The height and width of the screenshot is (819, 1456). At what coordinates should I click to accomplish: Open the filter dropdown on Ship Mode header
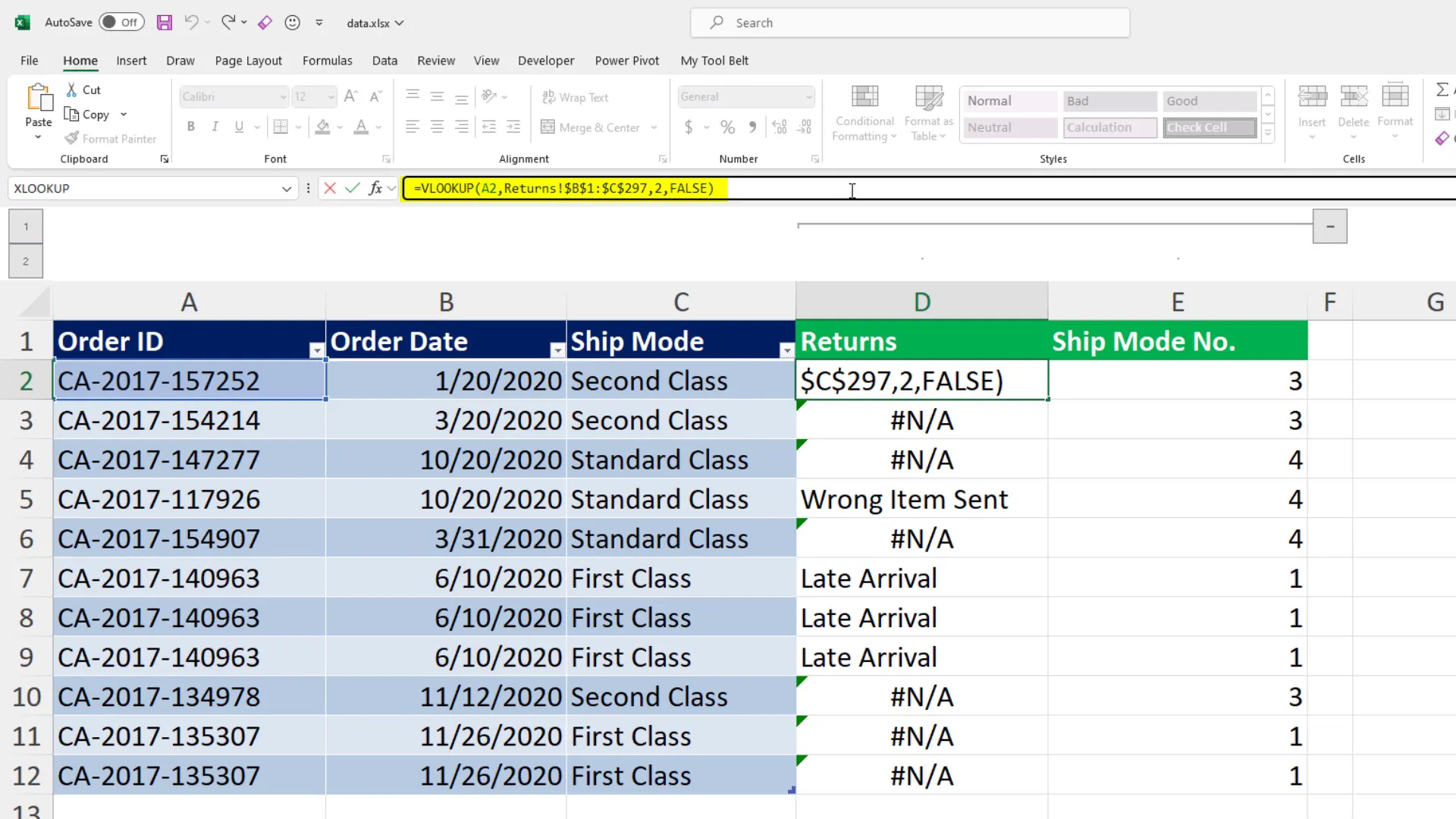[786, 350]
